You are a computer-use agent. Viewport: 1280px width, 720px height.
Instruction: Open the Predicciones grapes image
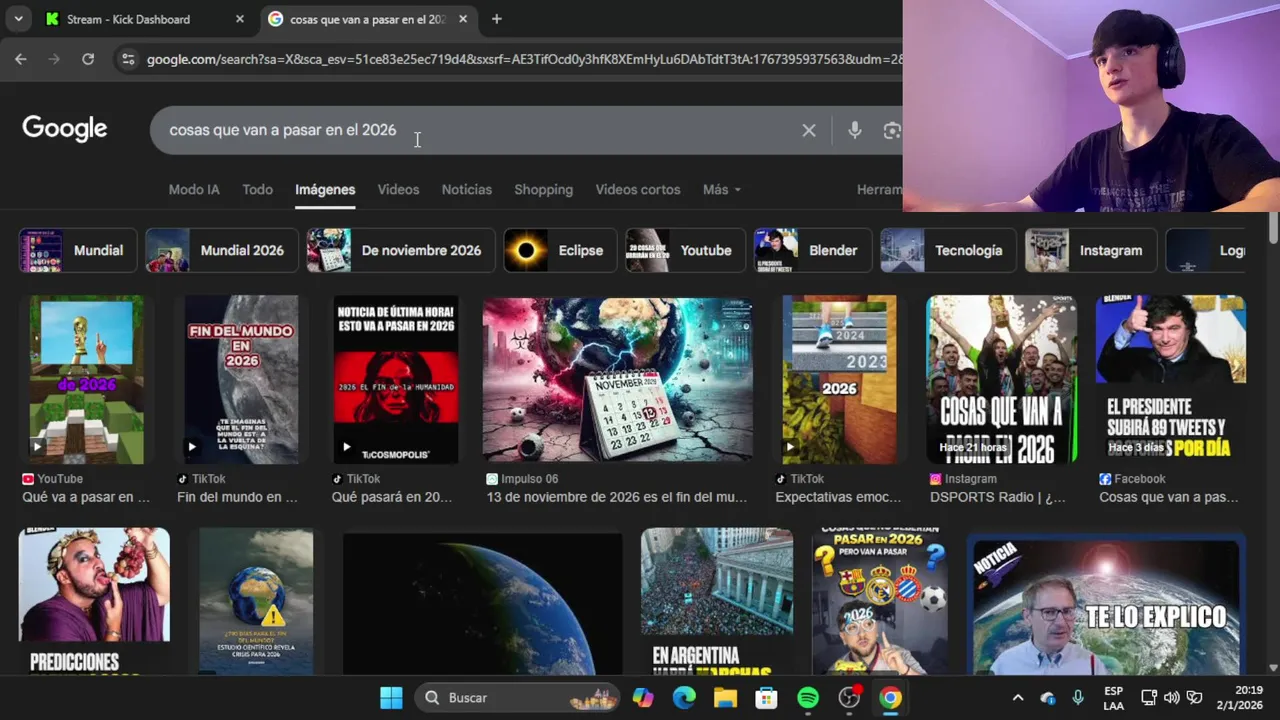pos(94,602)
